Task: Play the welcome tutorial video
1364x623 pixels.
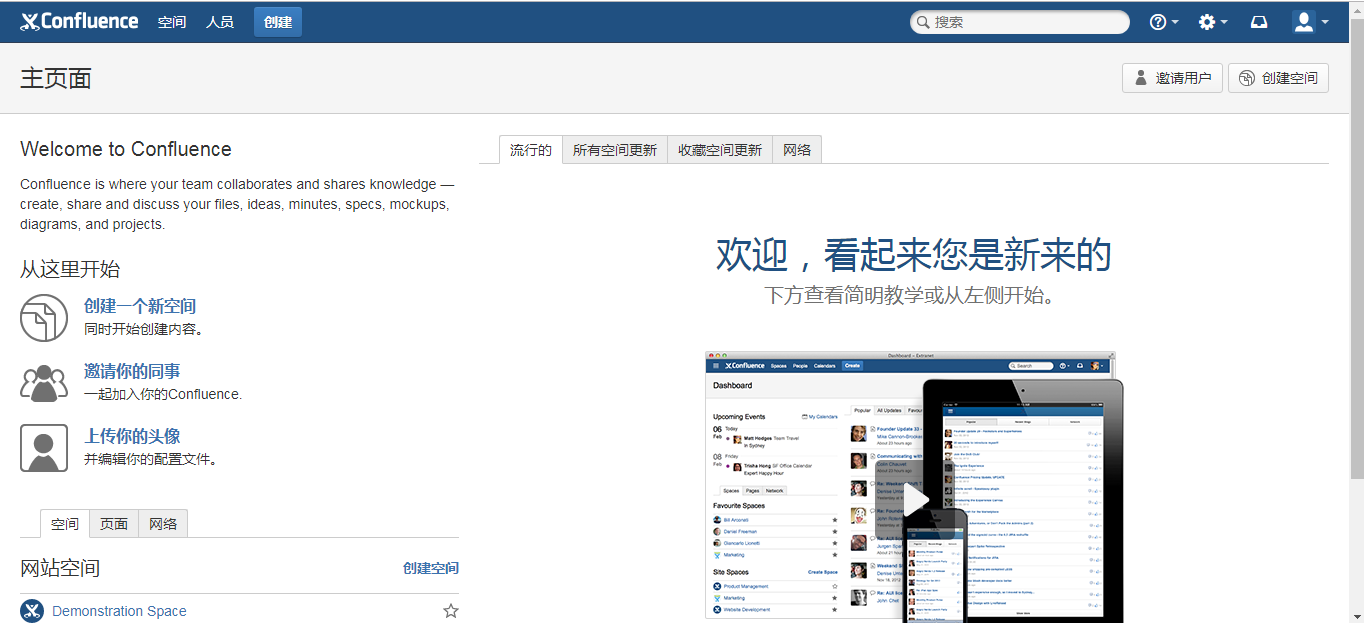Action: pyautogui.click(x=915, y=500)
